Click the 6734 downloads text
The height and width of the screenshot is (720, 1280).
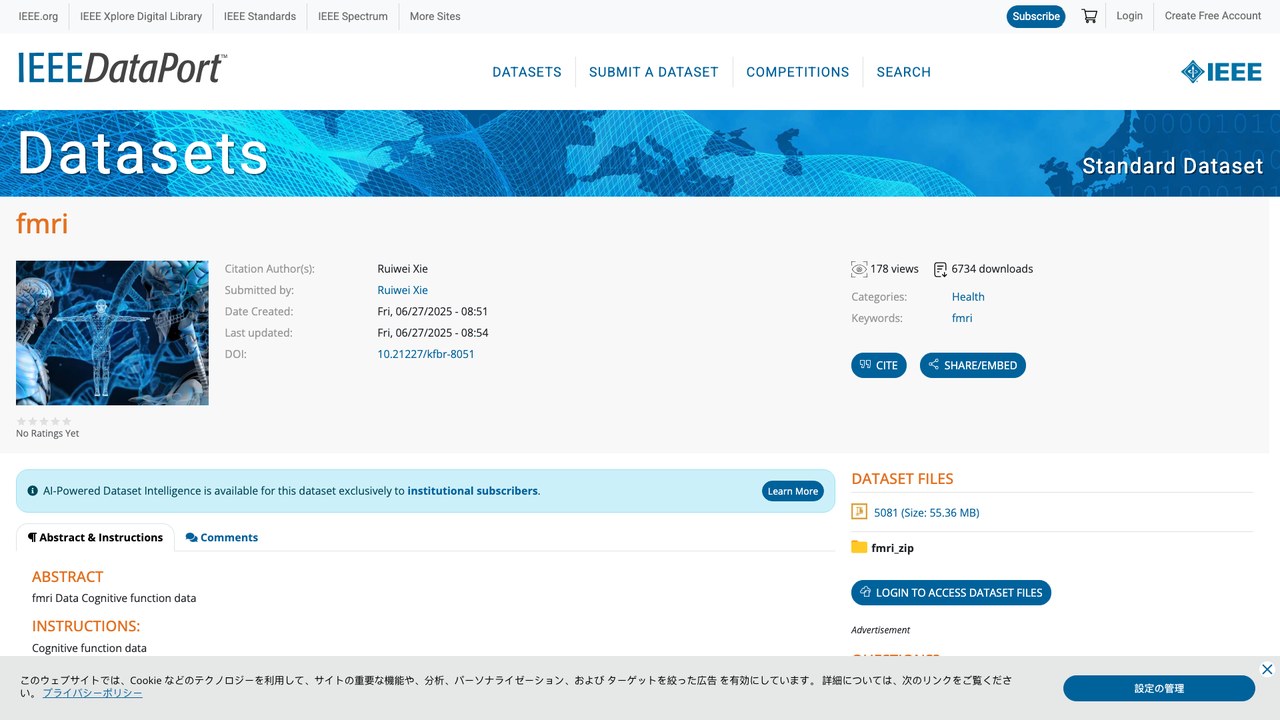point(992,269)
